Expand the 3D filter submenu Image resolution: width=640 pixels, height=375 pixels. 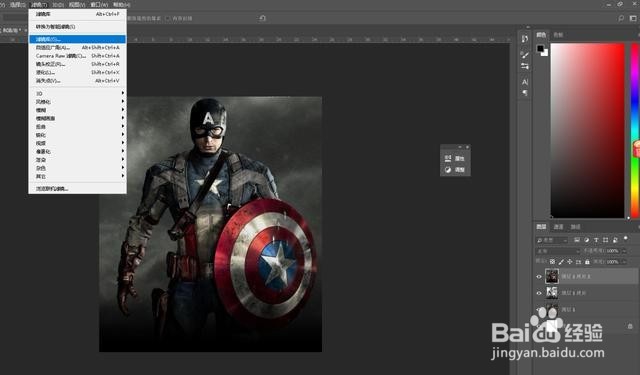[78, 93]
